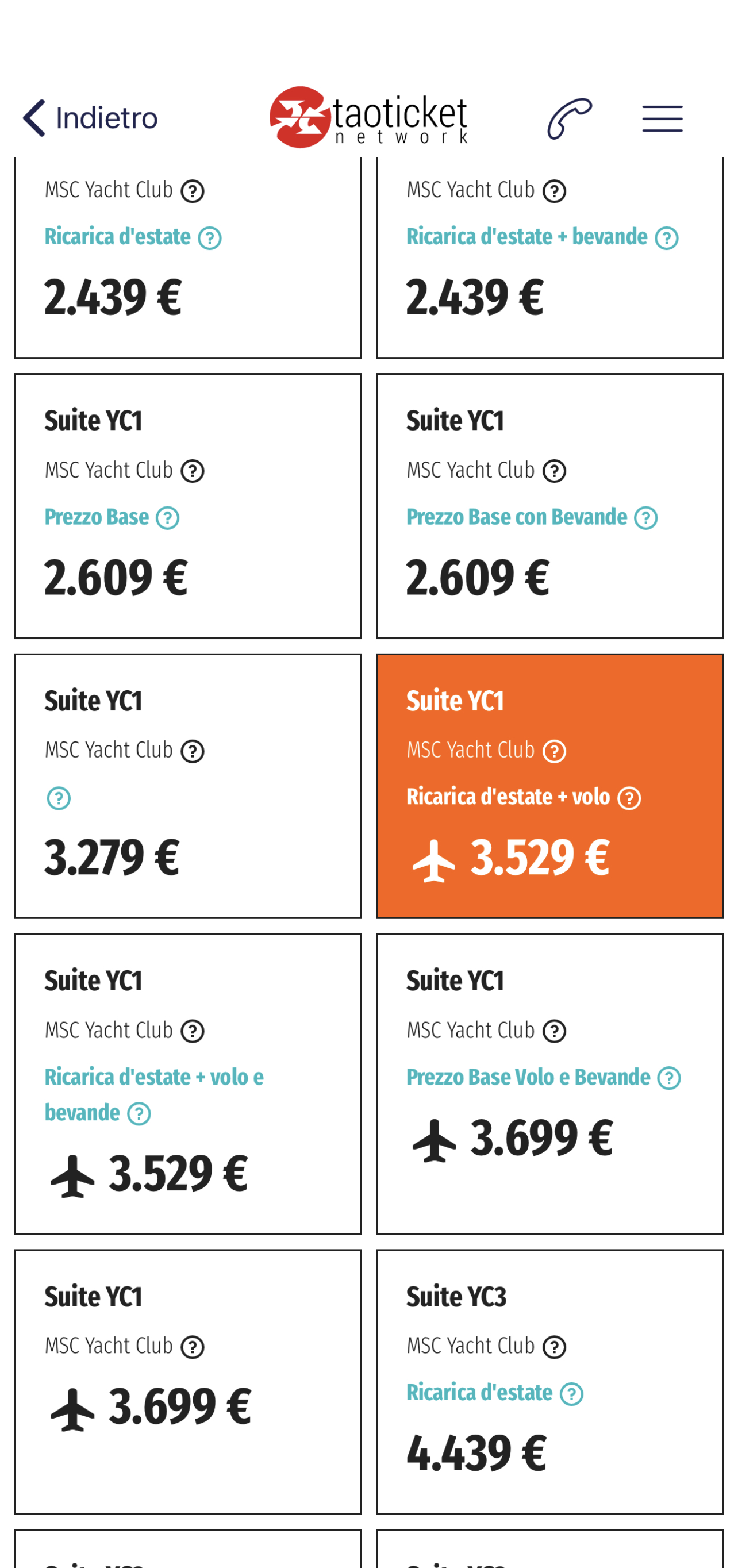Select Ricarica d'estate + volo e bevande card
This screenshot has width=738, height=1568.
tap(188, 1084)
